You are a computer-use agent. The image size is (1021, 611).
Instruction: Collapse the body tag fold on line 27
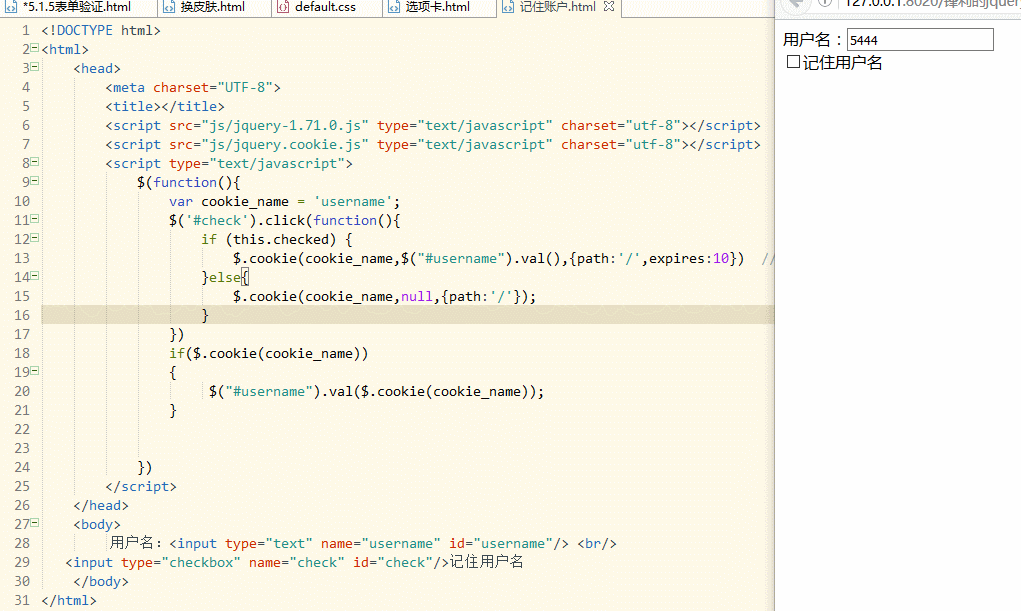pos(35,522)
